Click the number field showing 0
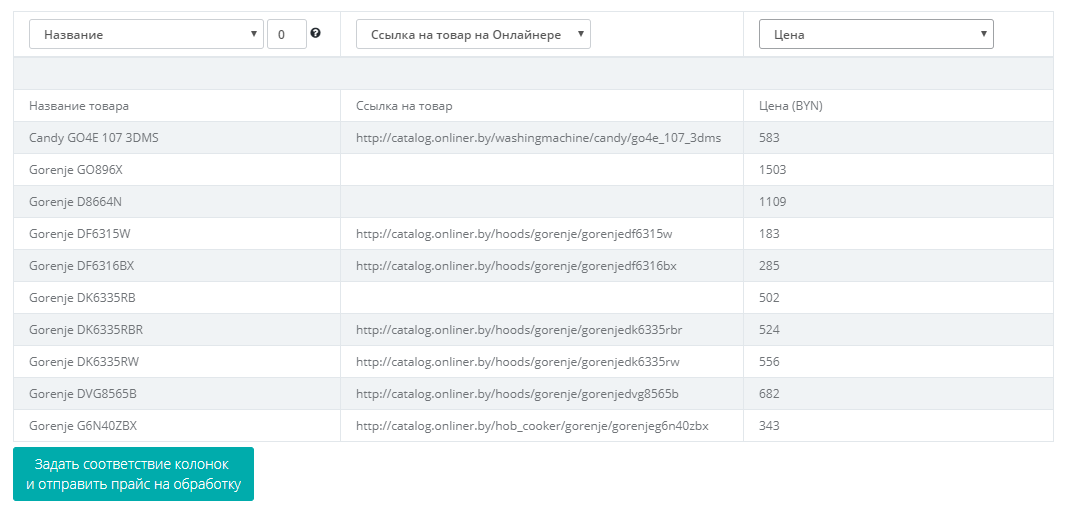The height and width of the screenshot is (511, 1065). (x=287, y=34)
